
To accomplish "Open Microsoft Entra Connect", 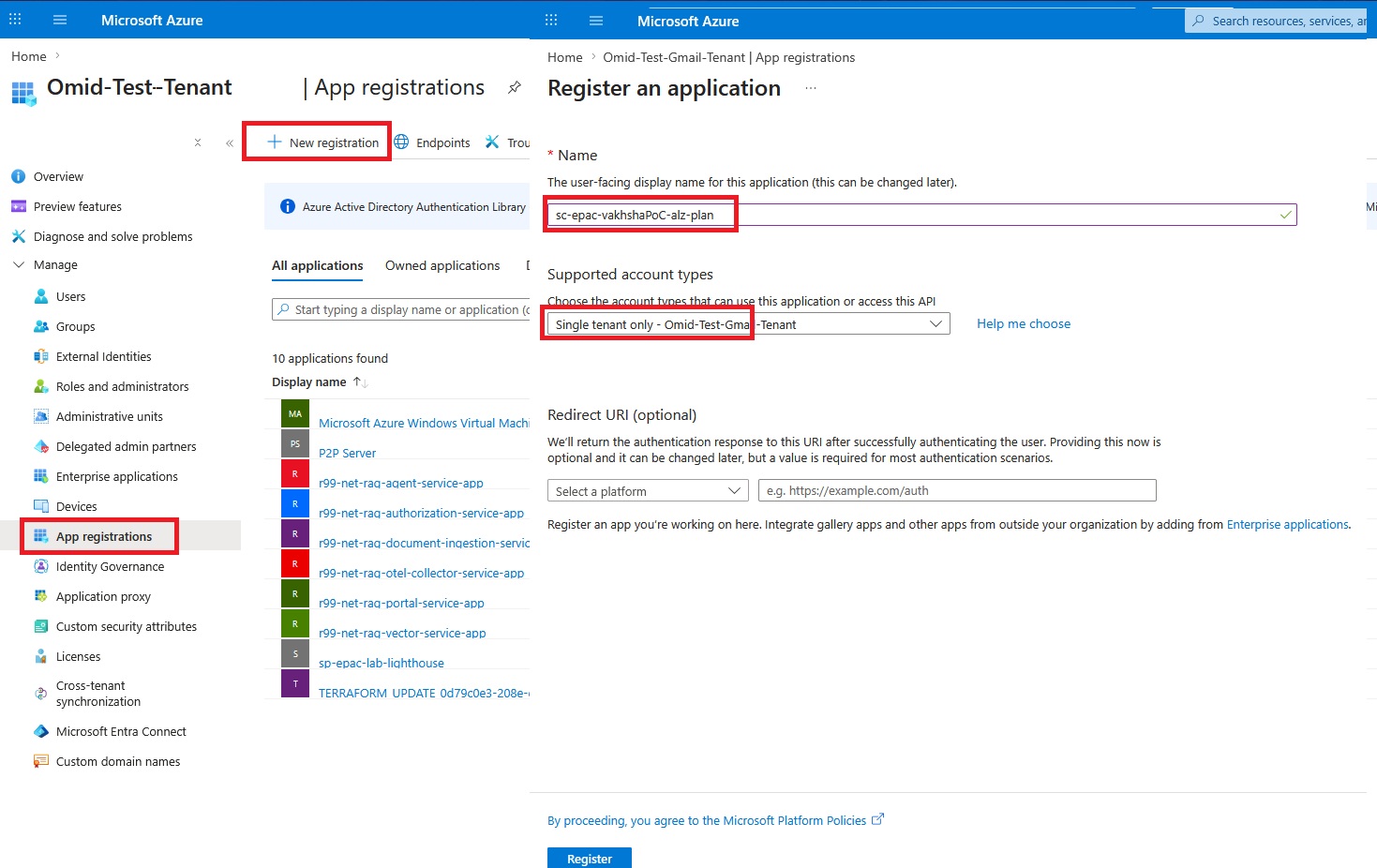I will pyautogui.click(x=120, y=731).
